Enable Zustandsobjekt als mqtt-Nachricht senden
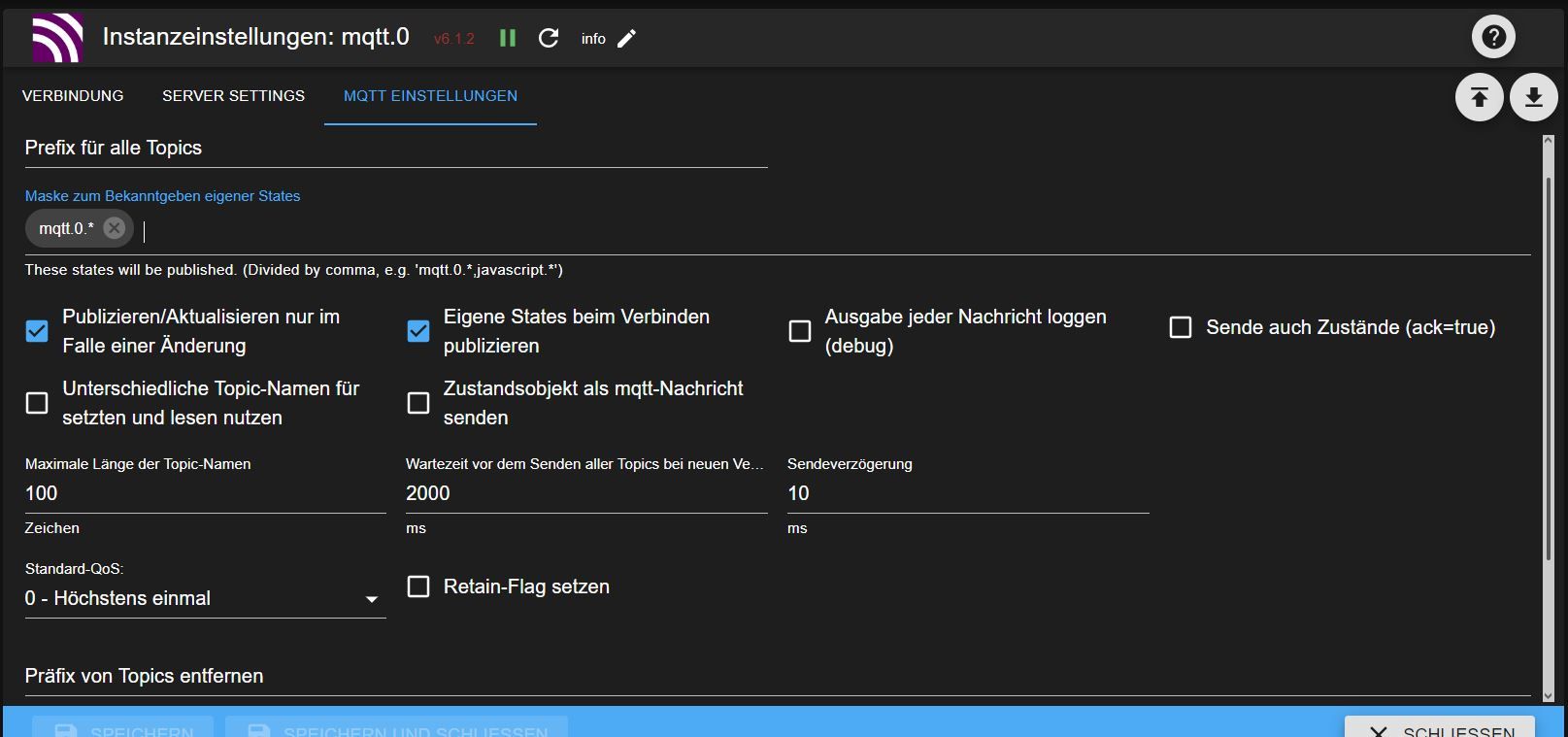Viewport: 1568px width, 737px height. (x=418, y=403)
